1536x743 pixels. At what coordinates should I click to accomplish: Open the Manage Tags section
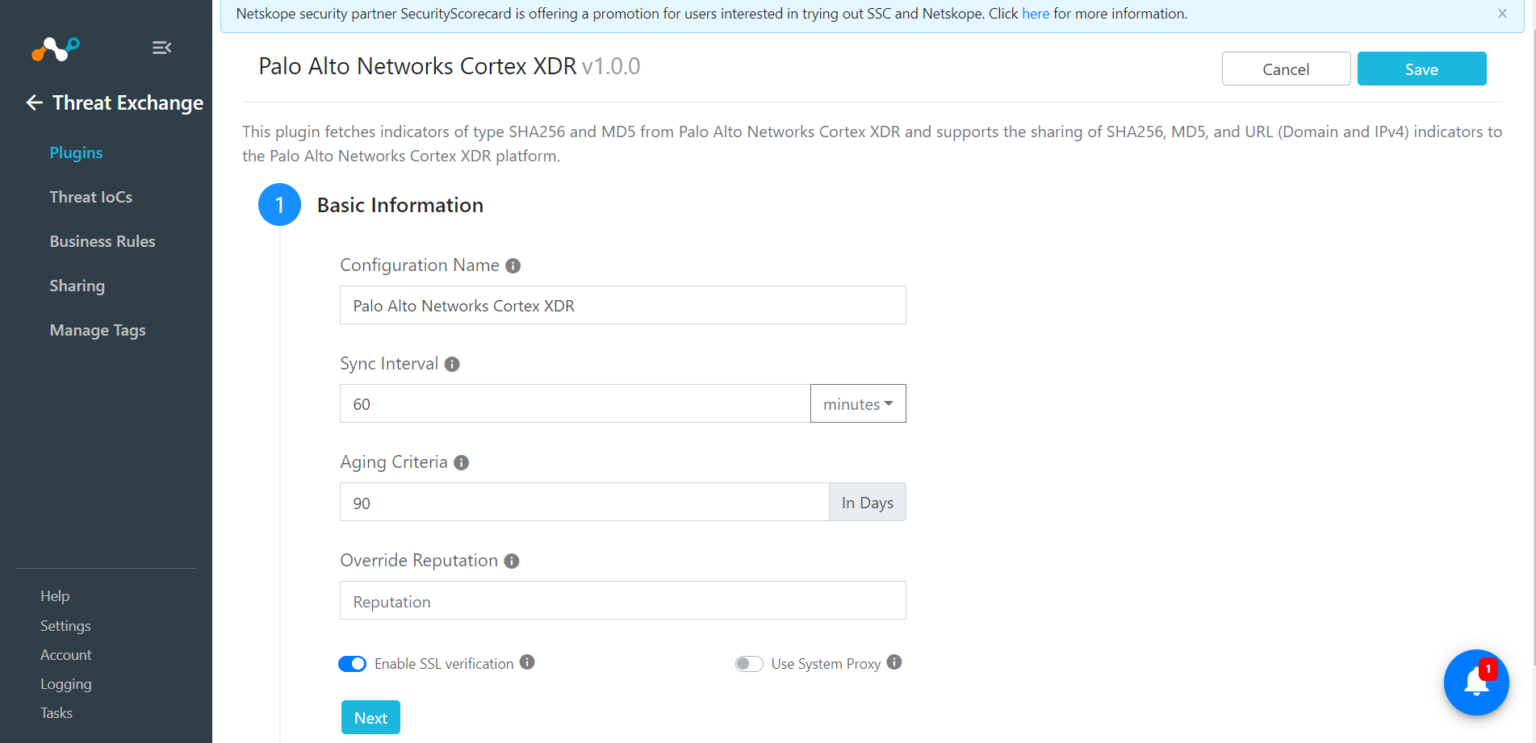coord(97,330)
